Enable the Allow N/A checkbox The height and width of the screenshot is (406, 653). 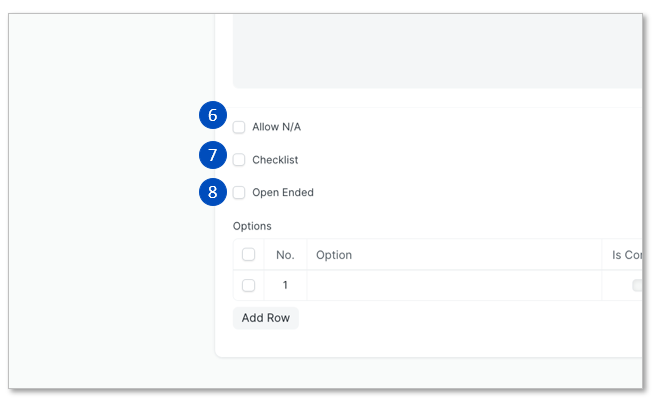click(239, 128)
